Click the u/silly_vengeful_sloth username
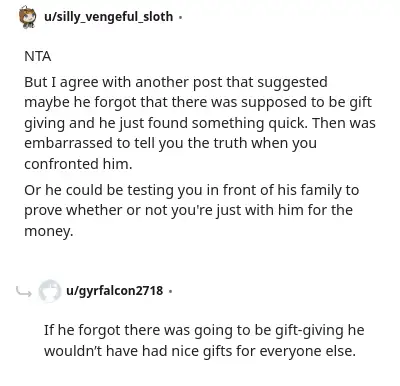400x386 pixels. click(x=109, y=16)
